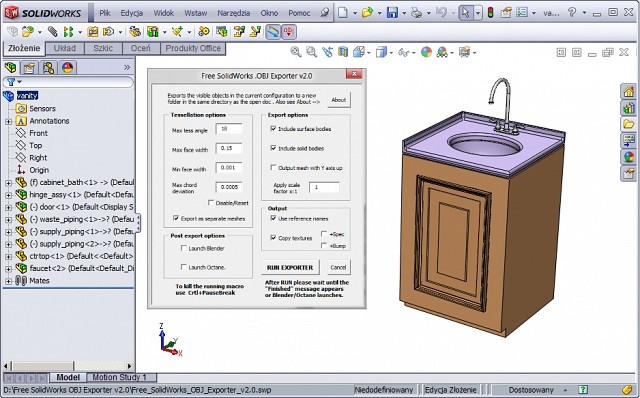640x398 pixels.
Task: Open the Plik menu
Action: pos(105,13)
